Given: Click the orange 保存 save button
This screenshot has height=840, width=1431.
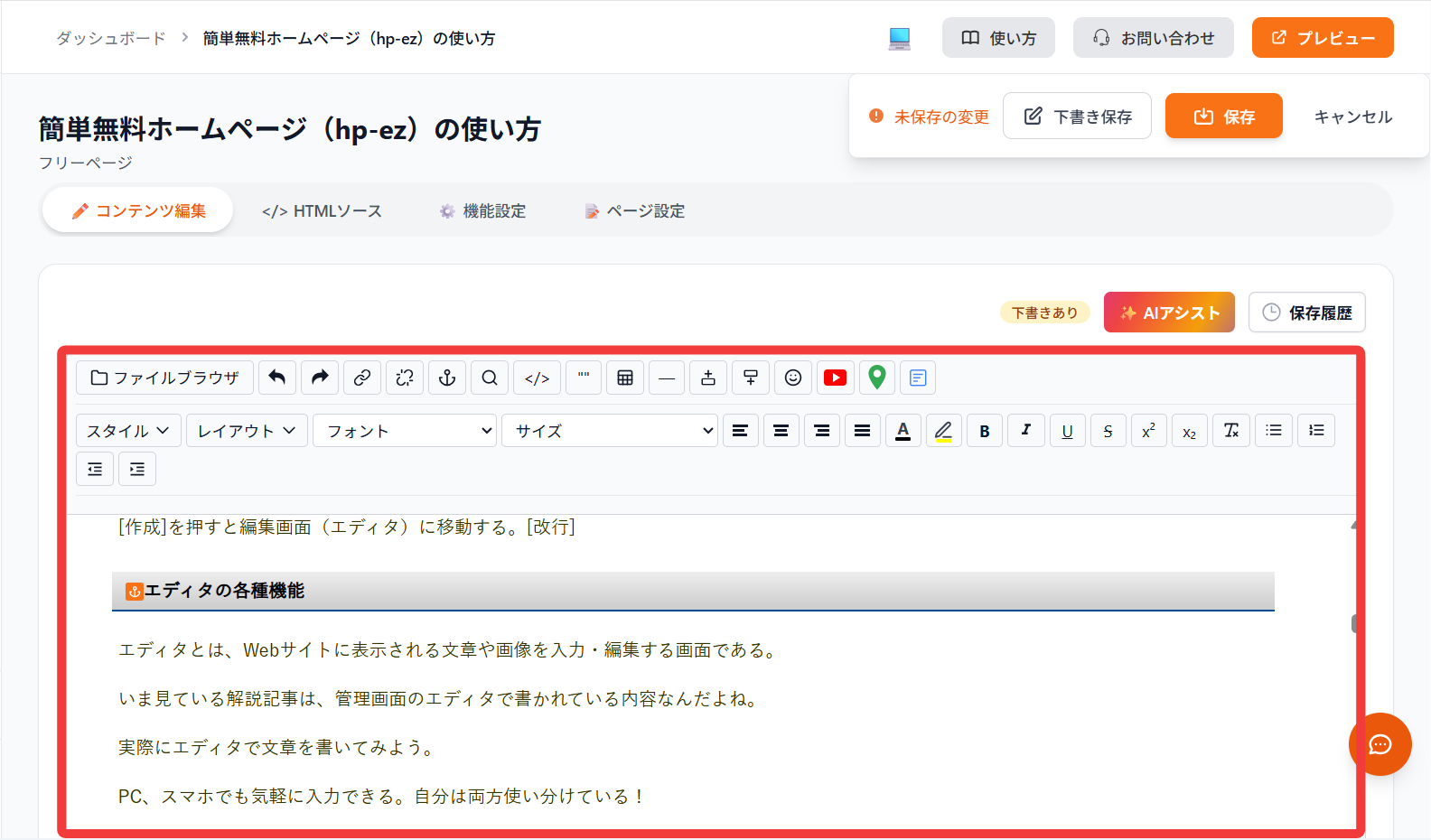Looking at the screenshot, I should point(1224,117).
